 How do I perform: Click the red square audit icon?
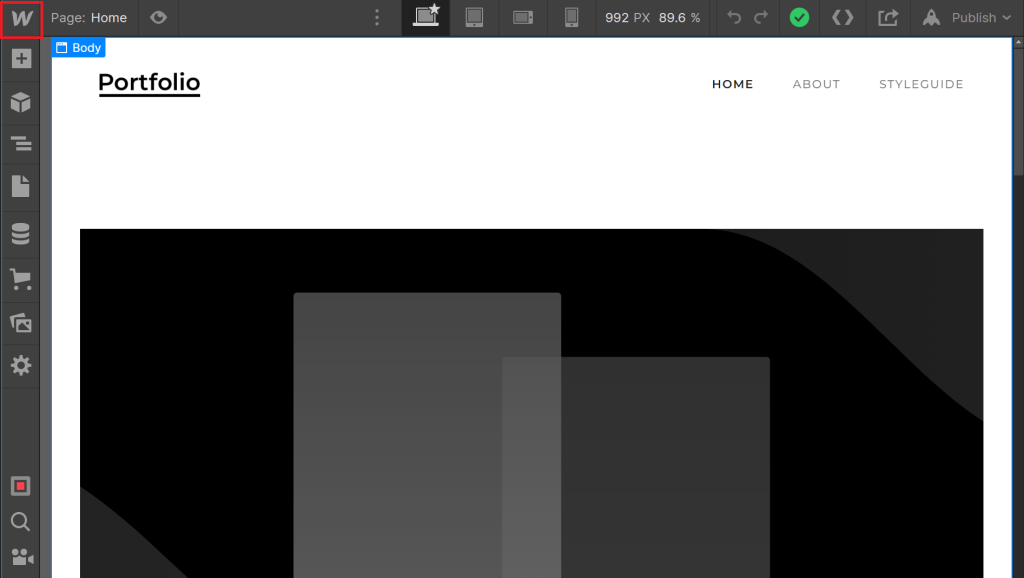click(x=21, y=486)
